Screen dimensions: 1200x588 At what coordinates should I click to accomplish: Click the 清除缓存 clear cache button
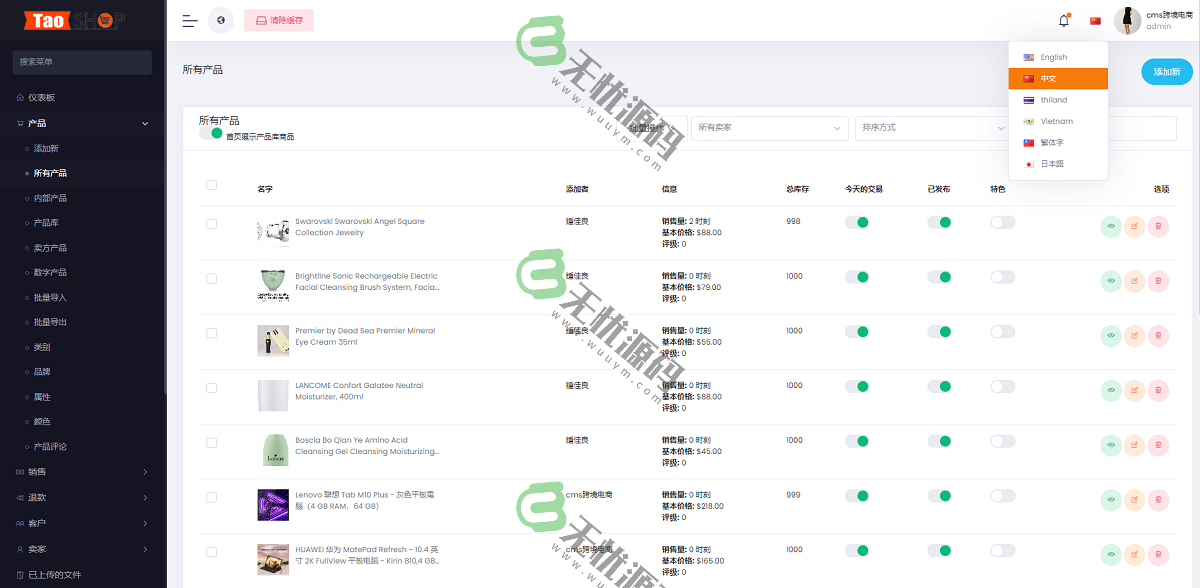(x=279, y=20)
